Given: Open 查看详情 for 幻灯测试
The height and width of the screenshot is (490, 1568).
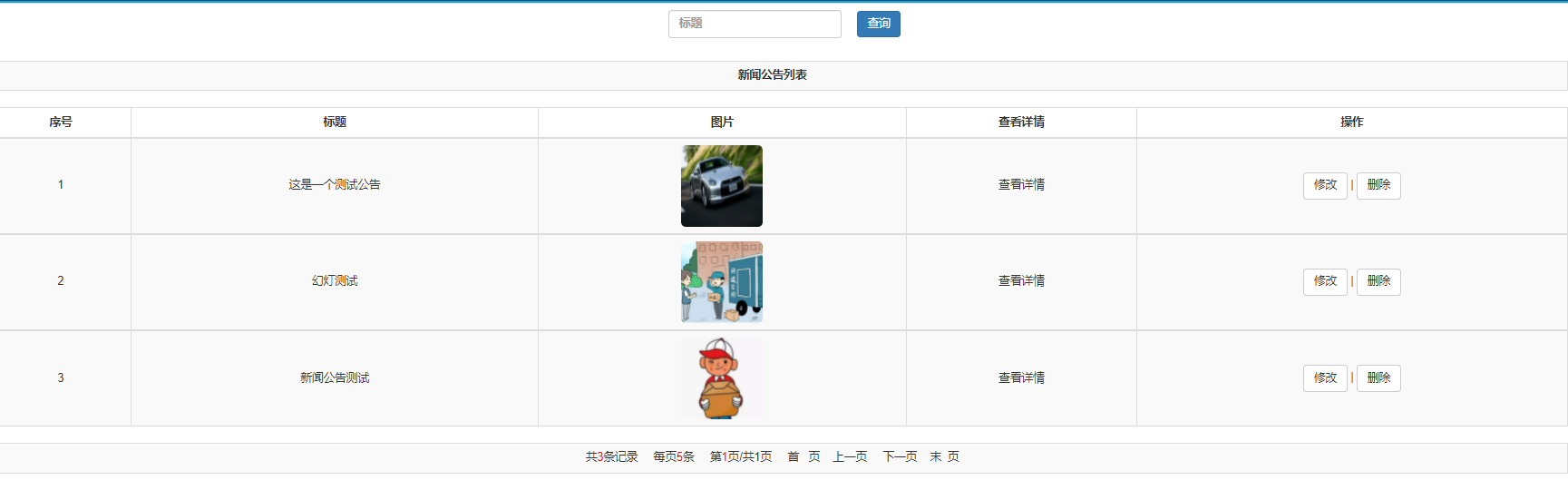Looking at the screenshot, I should 1021,280.
